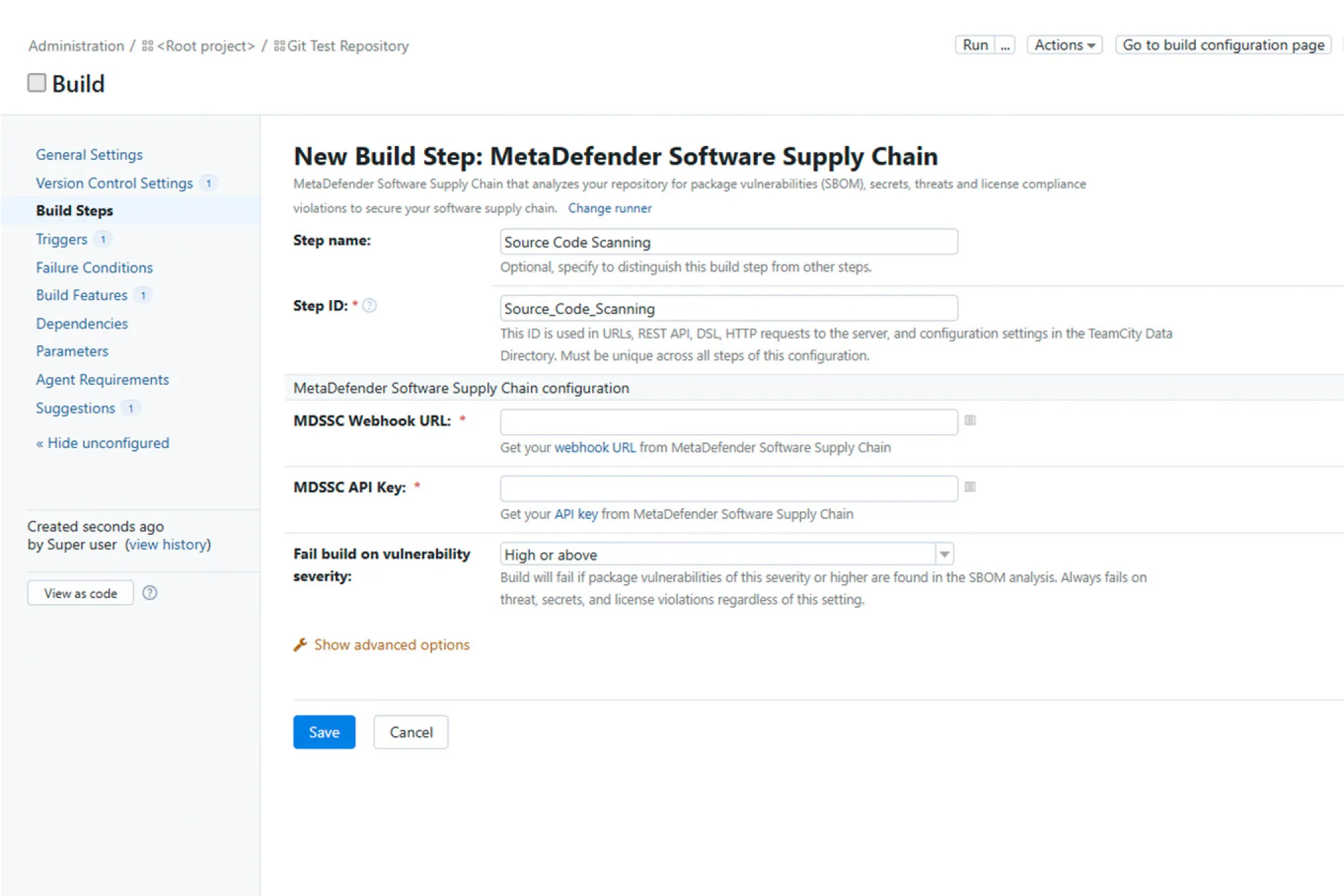
Task: Click into MDSSC Webhook URL field
Action: [728, 422]
